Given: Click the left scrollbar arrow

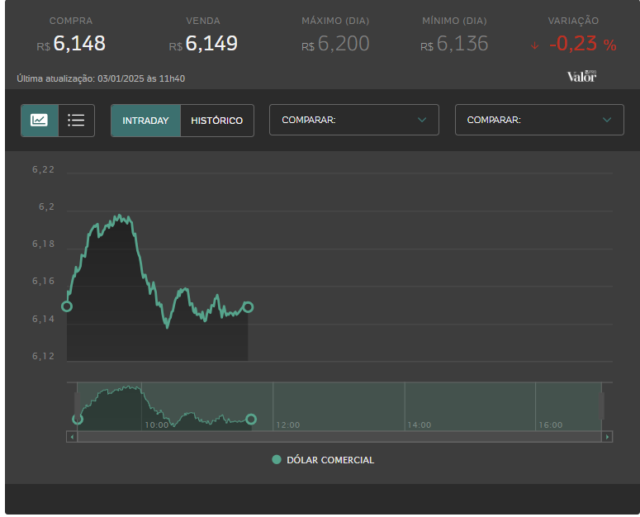Looking at the screenshot, I should pyautogui.click(x=72, y=437).
